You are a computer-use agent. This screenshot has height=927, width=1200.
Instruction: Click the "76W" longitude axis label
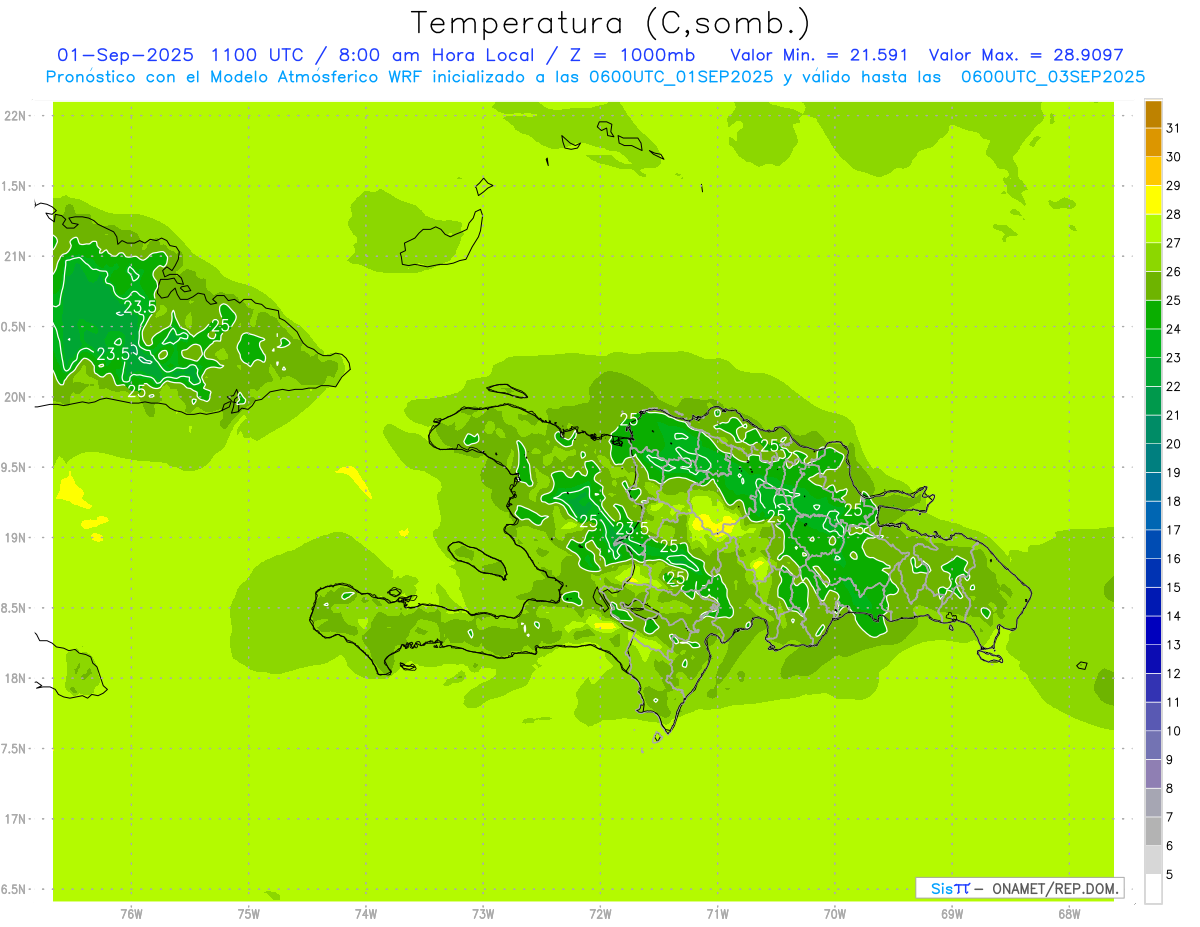pyautogui.click(x=131, y=914)
